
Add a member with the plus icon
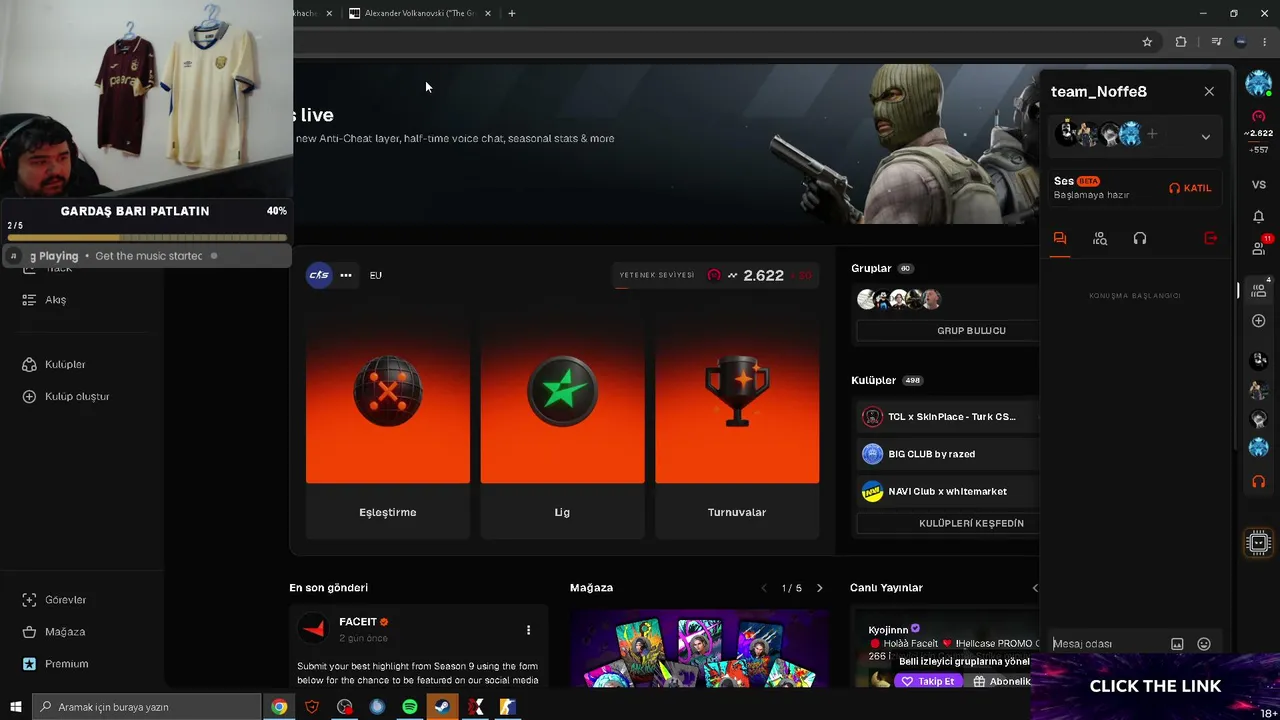click(x=1152, y=133)
